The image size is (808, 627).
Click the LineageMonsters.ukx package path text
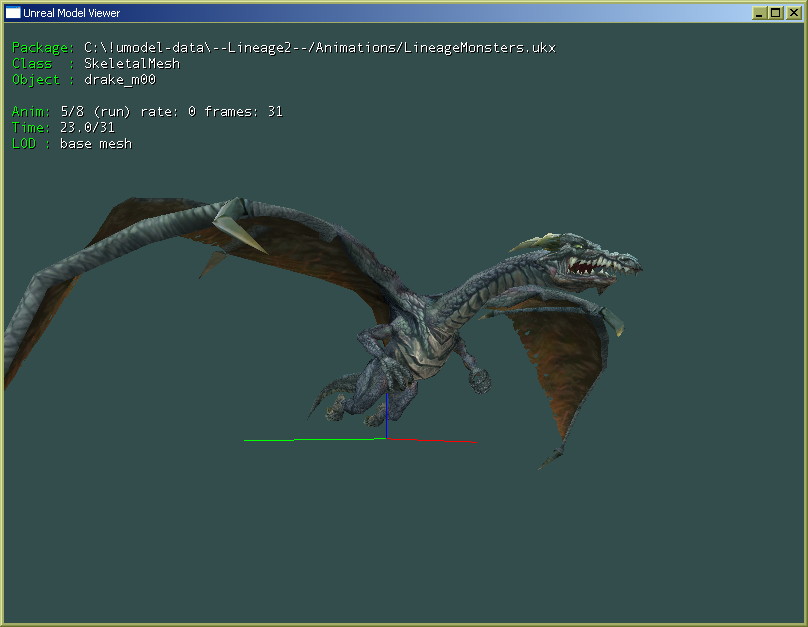319,48
